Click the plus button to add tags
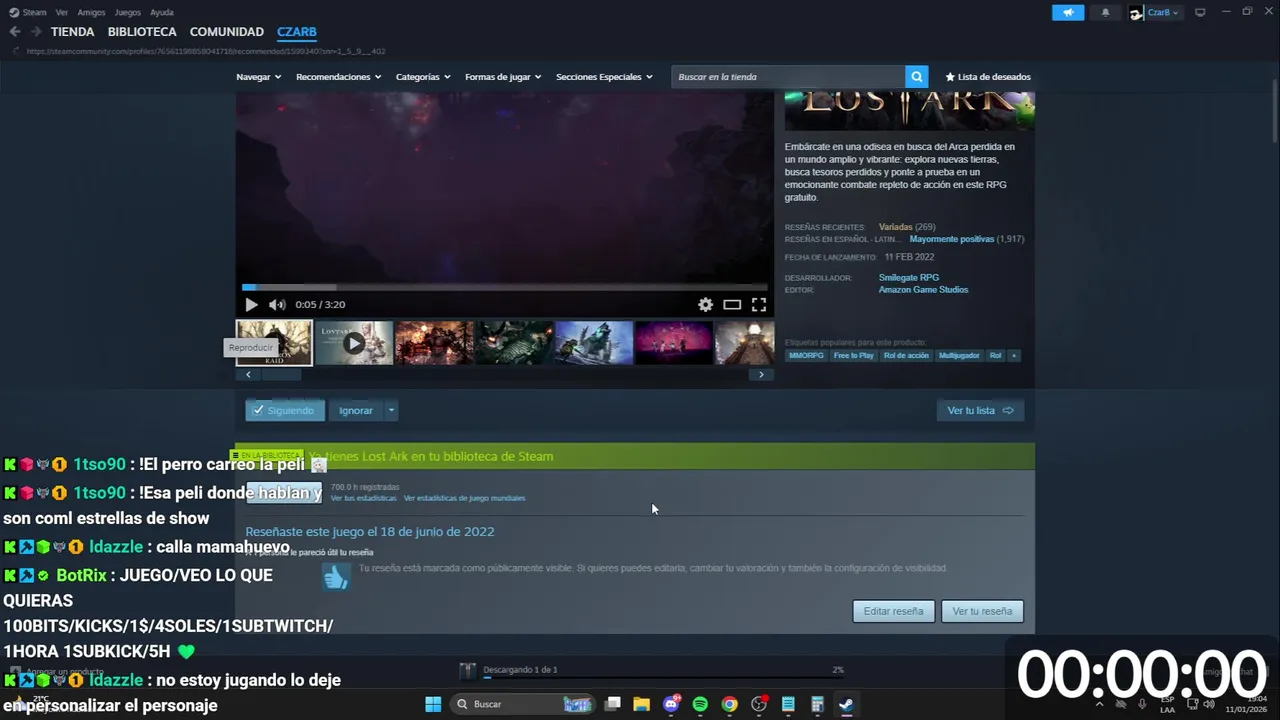The image size is (1280, 720). pyautogui.click(x=1014, y=355)
